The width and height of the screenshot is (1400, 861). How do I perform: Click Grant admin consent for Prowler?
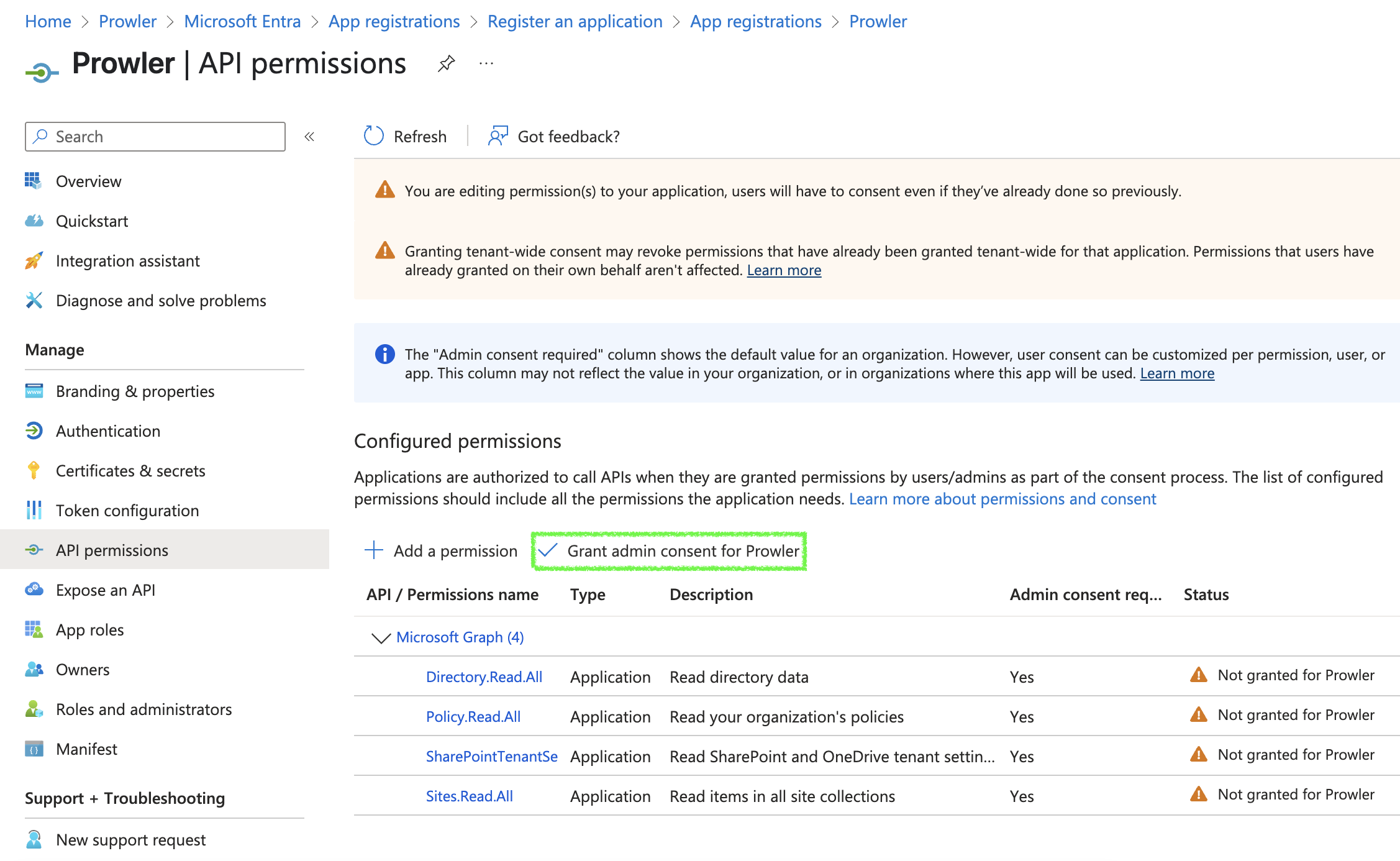(669, 551)
